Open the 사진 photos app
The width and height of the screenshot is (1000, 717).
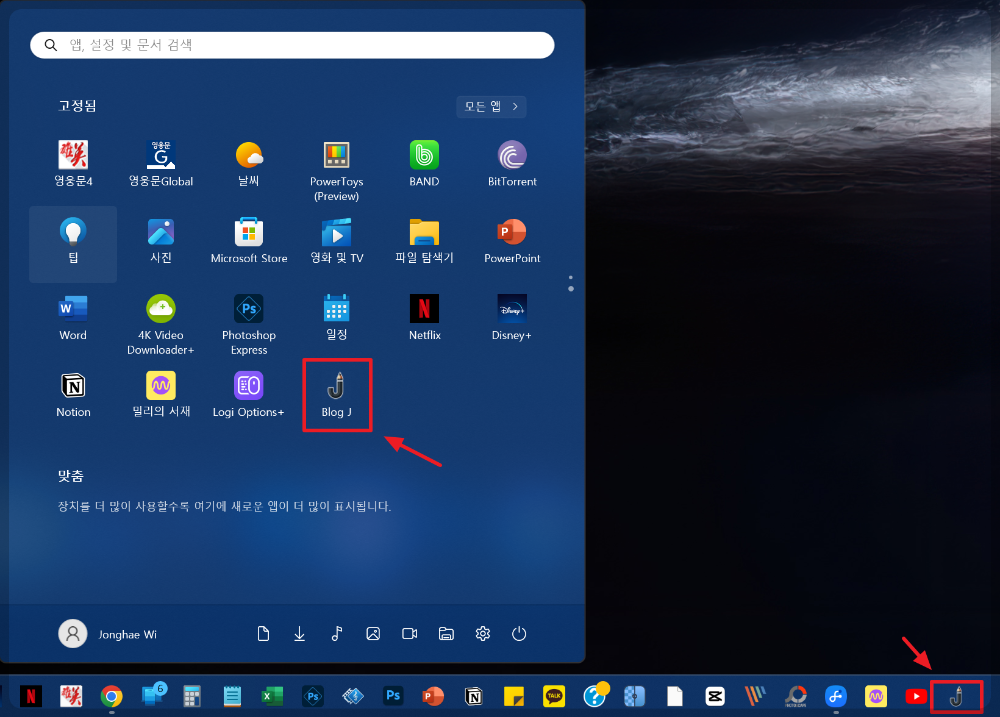(x=161, y=241)
